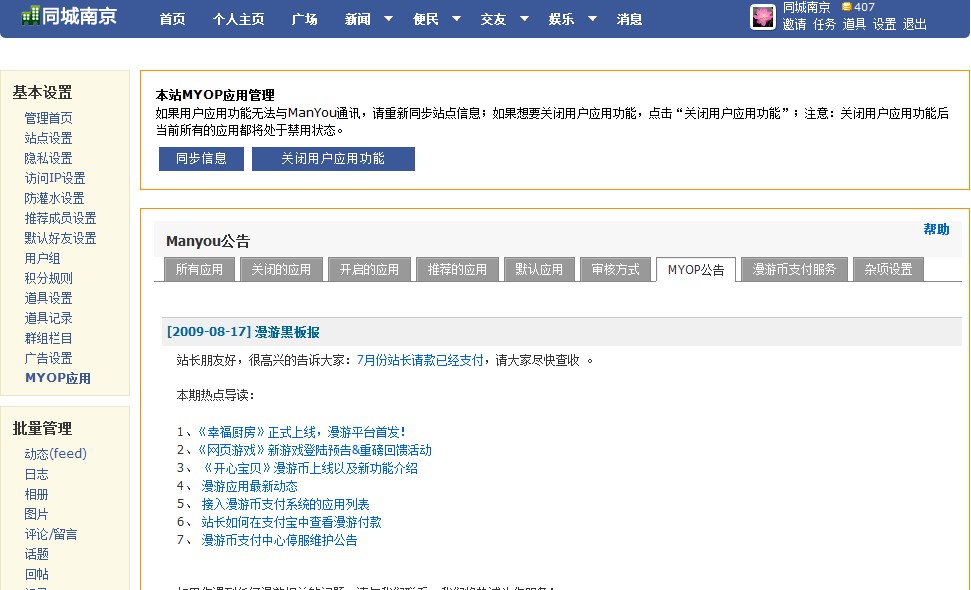Click 娱乐 in the navigation bar

[x=562, y=19]
